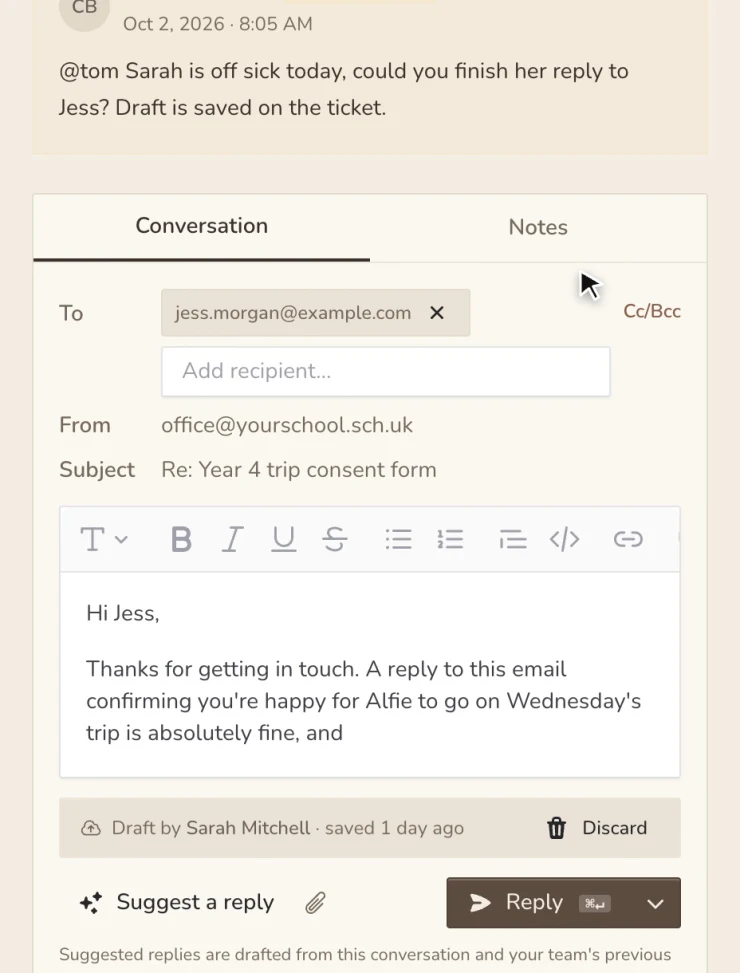Screen dimensions: 740x973
Task: Click the Discard label
Action: click(x=614, y=828)
